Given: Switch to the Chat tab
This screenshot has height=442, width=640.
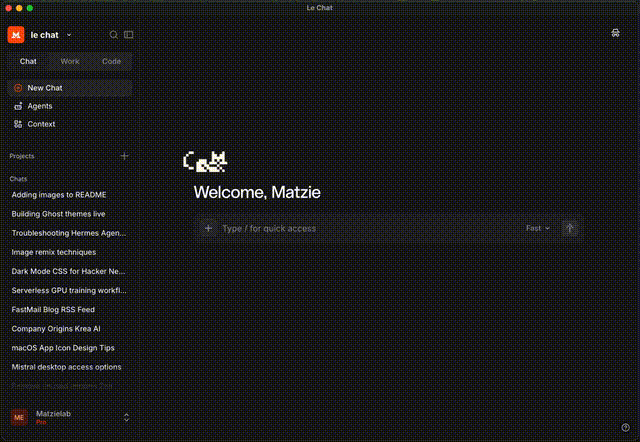Looking at the screenshot, I should point(28,61).
